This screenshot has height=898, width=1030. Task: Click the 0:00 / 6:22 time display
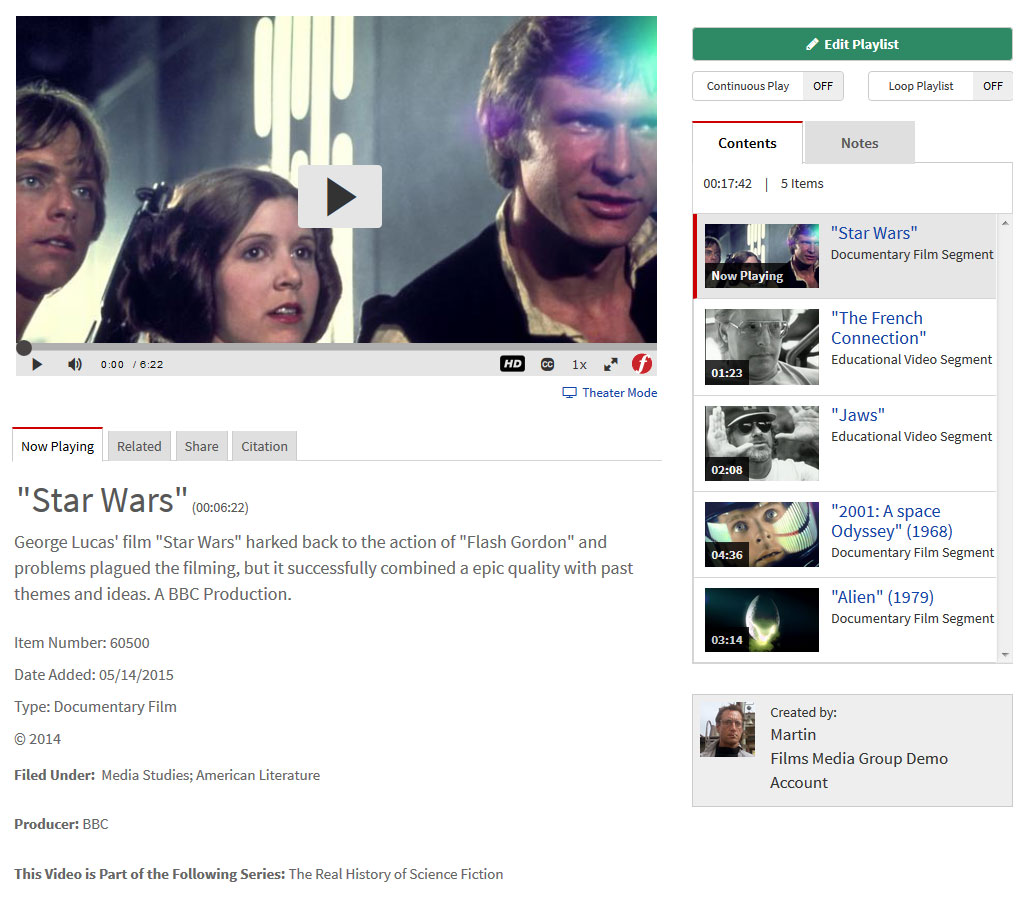click(132, 365)
